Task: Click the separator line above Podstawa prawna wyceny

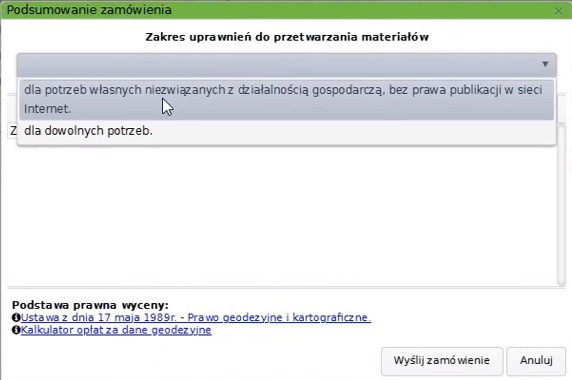Action: click(286, 288)
